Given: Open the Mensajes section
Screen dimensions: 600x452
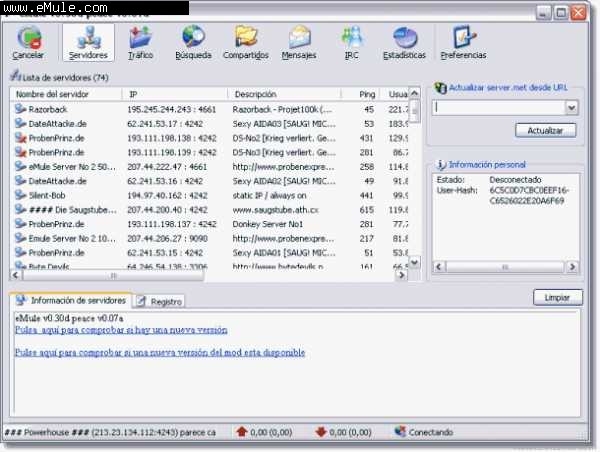Looking at the screenshot, I should (x=299, y=42).
